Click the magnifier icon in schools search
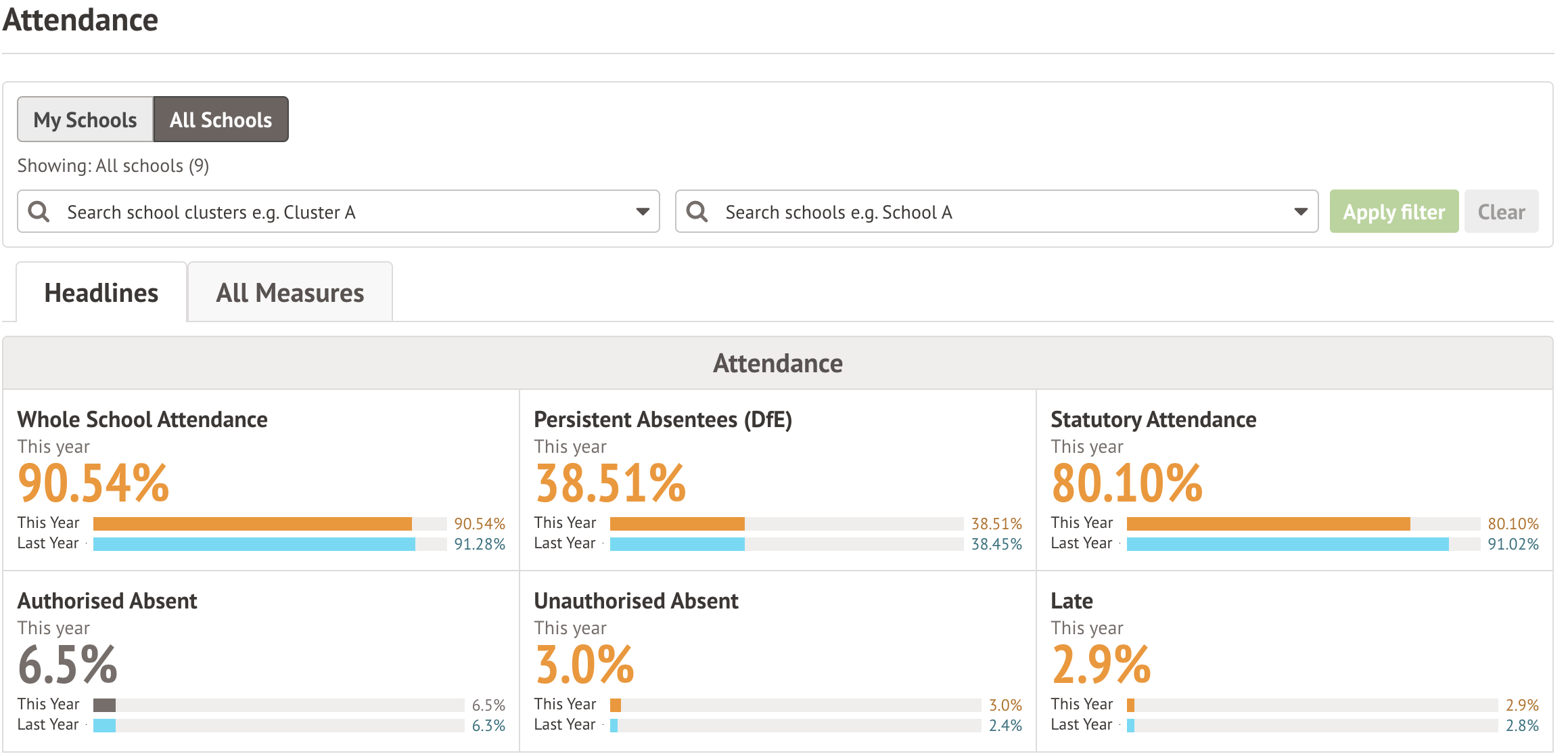Screen dimensions: 1568x754 point(697,212)
